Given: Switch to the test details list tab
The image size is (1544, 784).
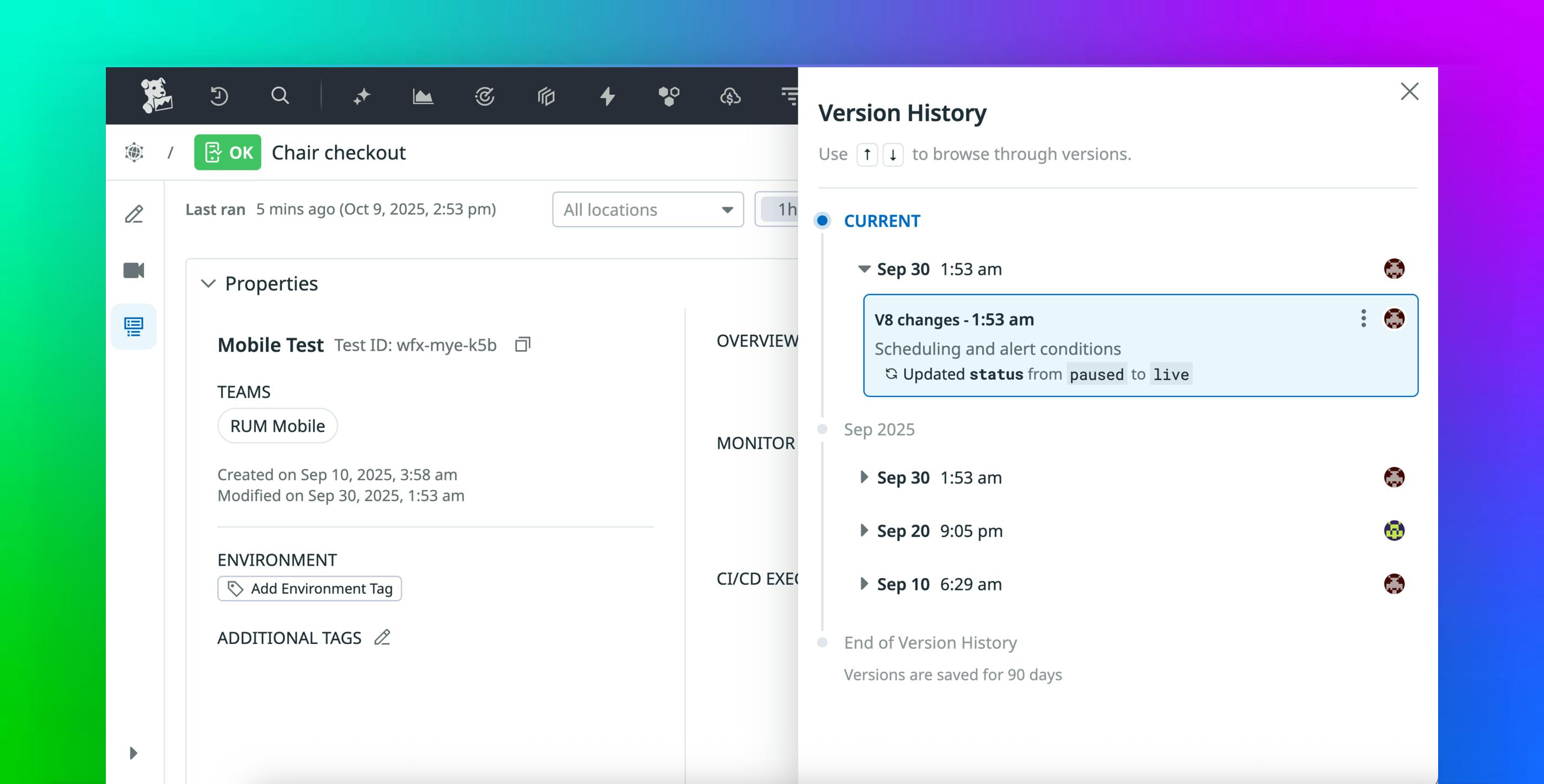Looking at the screenshot, I should (133, 326).
